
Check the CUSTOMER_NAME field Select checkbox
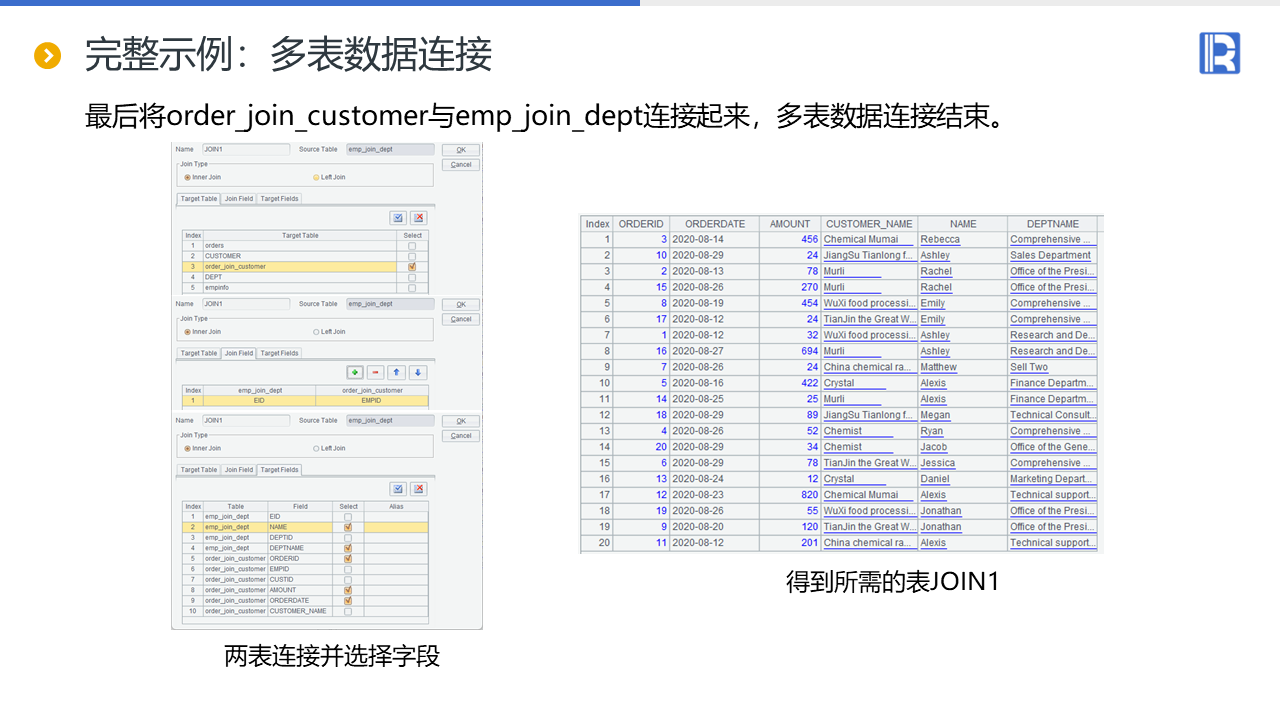pos(348,611)
